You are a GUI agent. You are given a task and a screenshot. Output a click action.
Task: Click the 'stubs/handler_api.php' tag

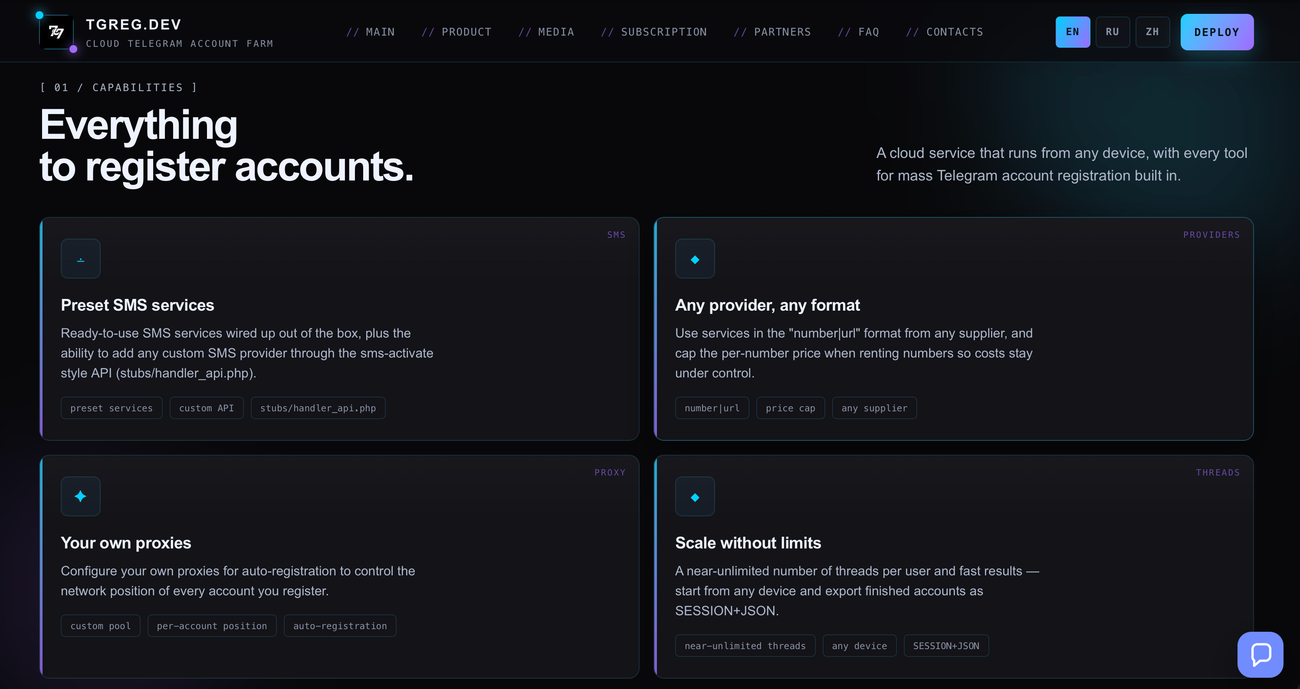(318, 408)
